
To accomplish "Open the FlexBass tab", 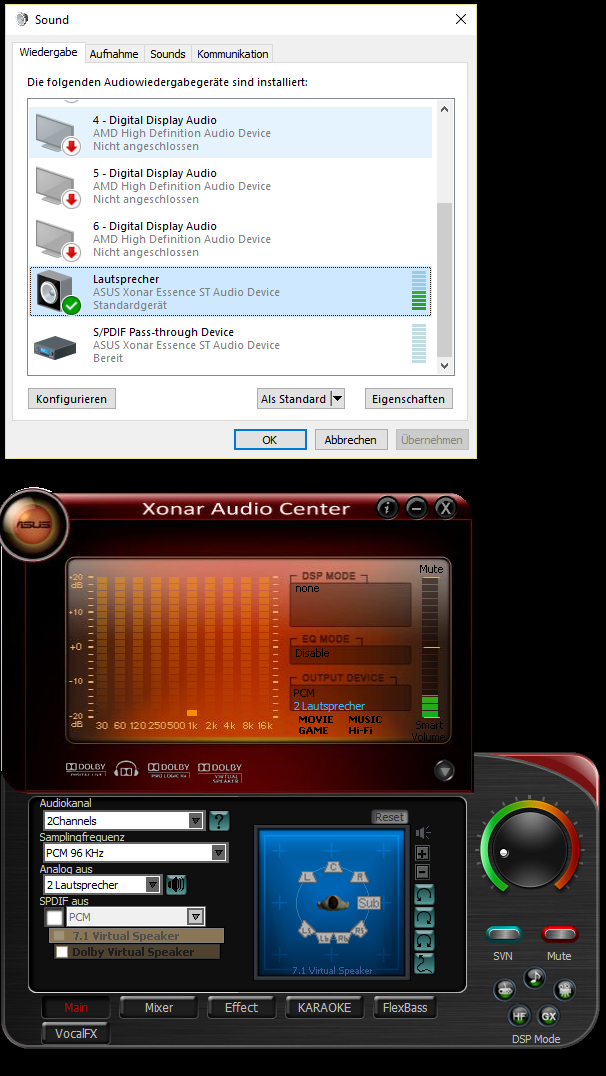I will pos(405,1007).
